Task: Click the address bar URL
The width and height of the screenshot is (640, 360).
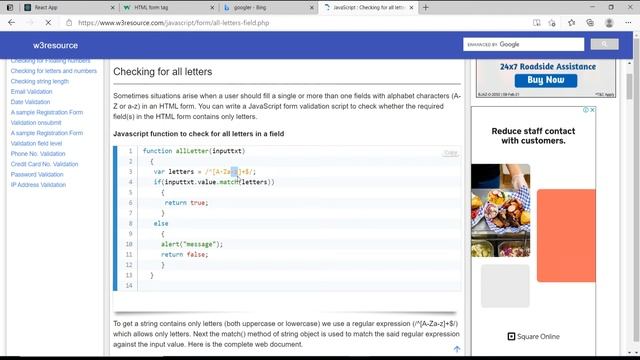Action: pos(173,23)
